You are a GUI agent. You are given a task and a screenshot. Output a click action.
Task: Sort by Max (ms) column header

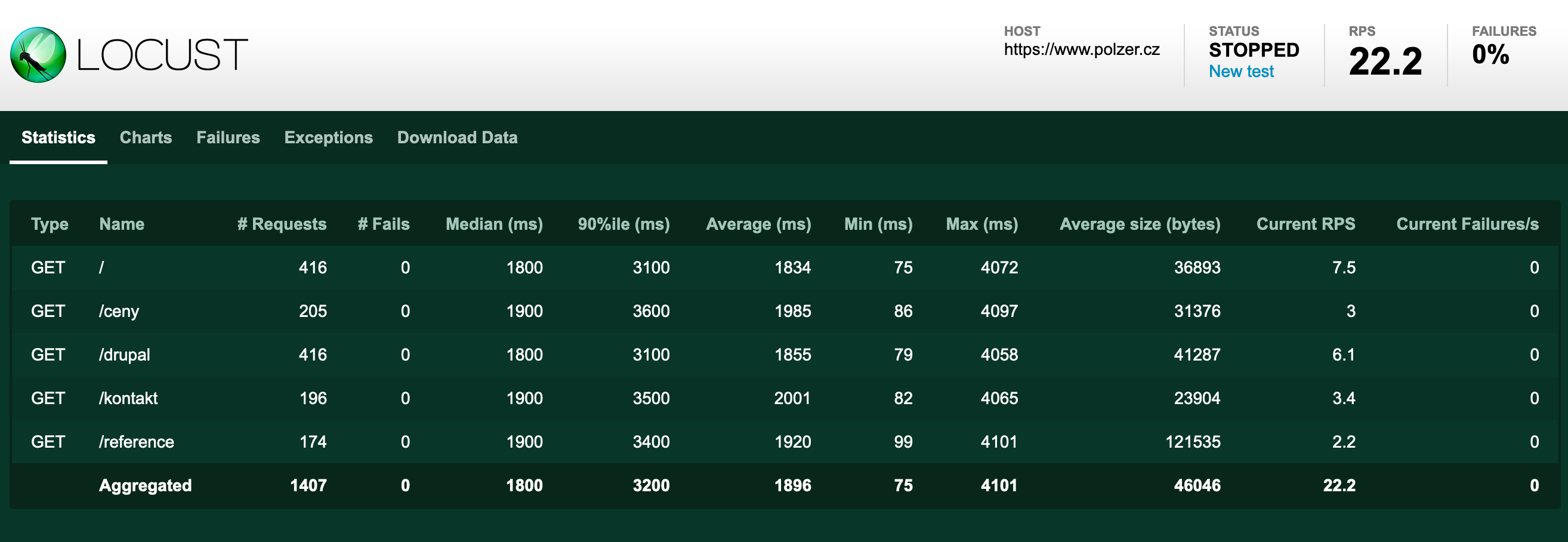pyautogui.click(x=982, y=224)
